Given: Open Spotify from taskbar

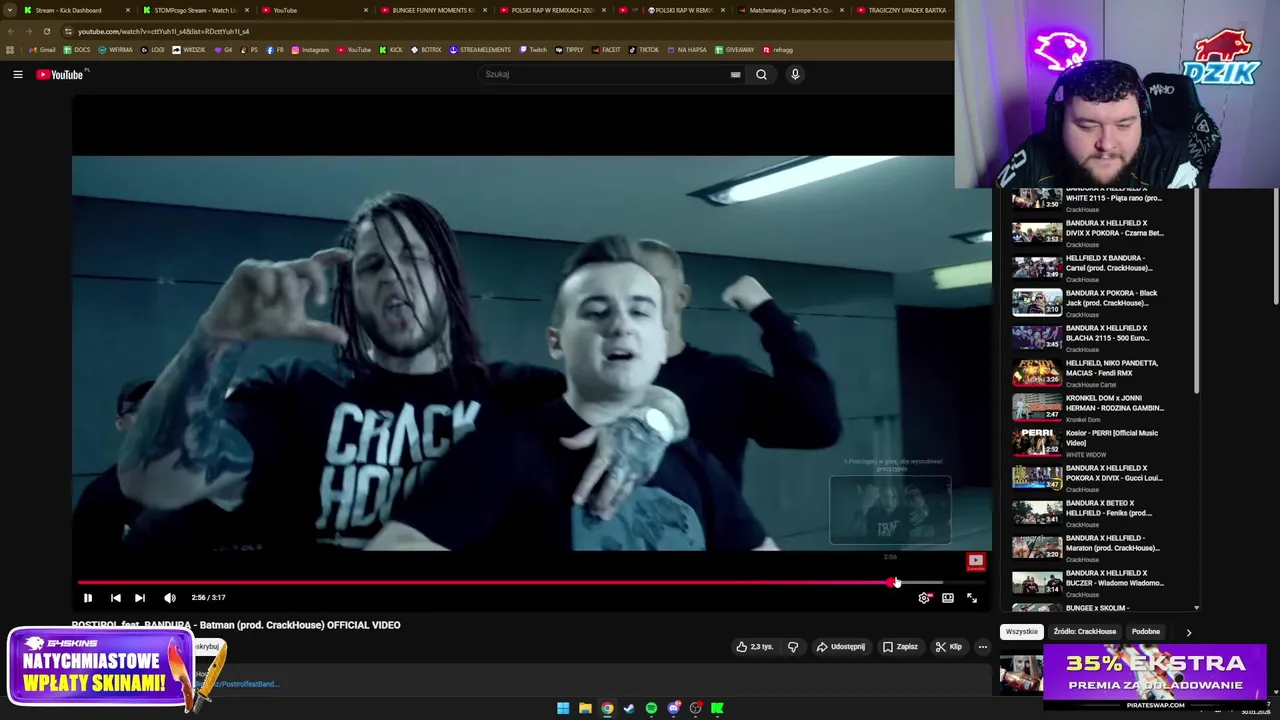Looking at the screenshot, I should 651,708.
